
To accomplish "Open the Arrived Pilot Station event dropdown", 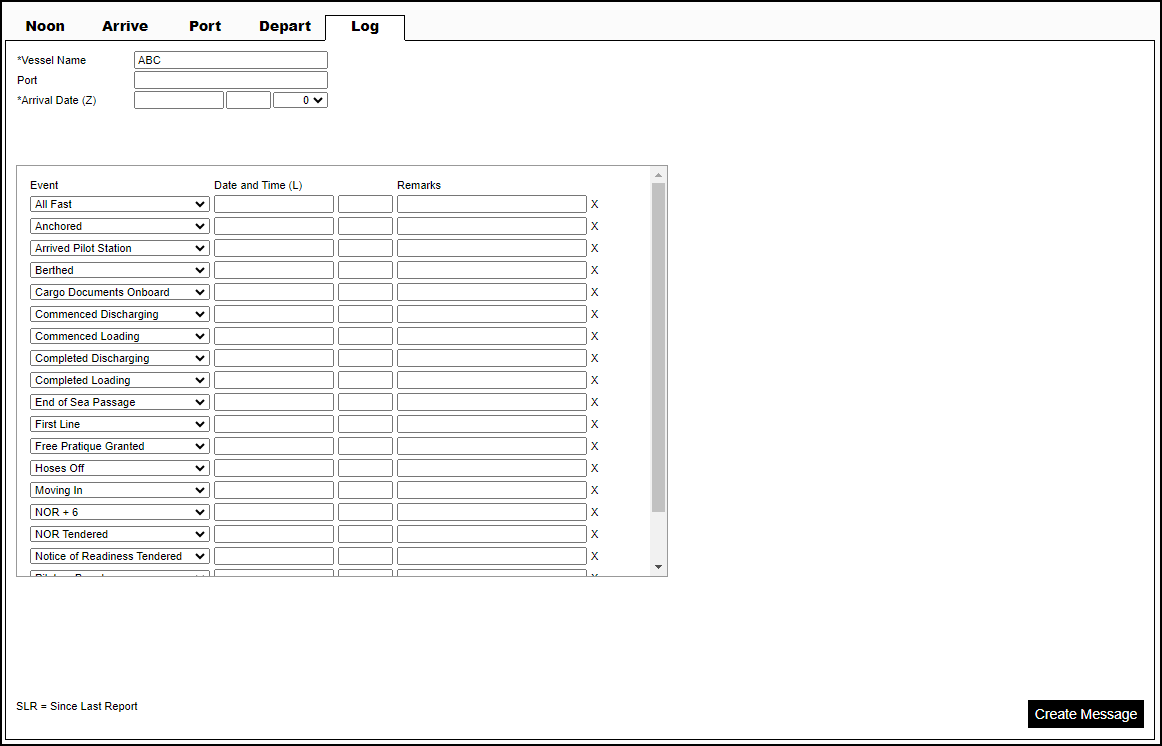I will tap(119, 248).
